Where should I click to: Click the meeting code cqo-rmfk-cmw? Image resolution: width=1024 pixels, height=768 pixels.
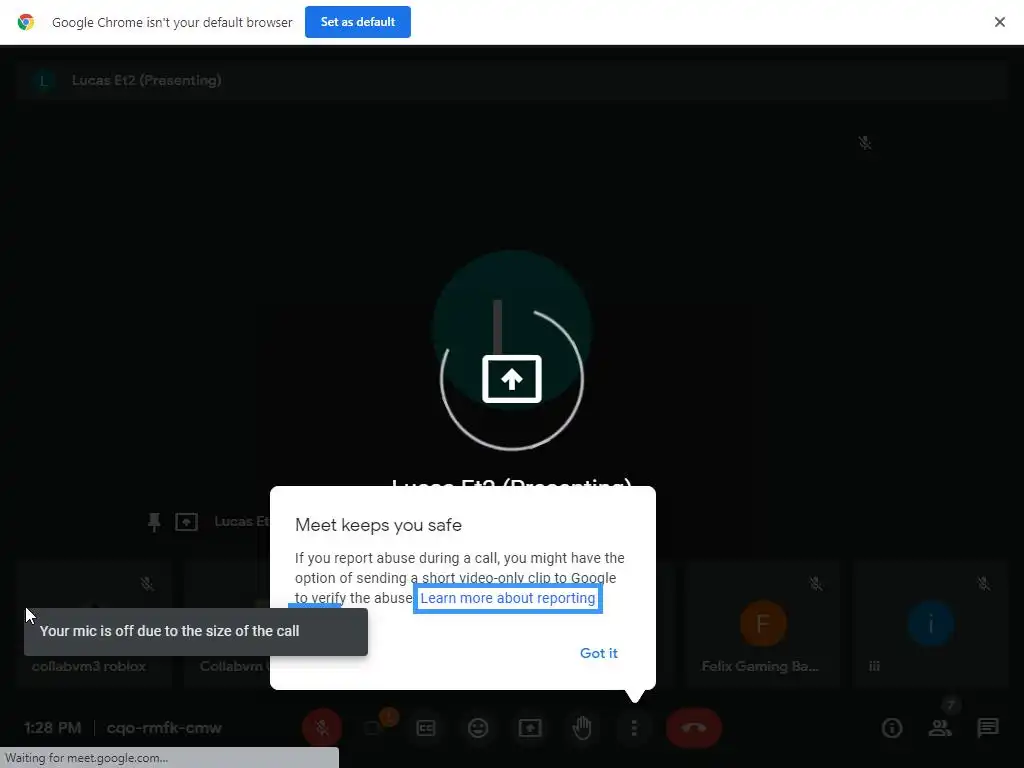click(x=164, y=728)
